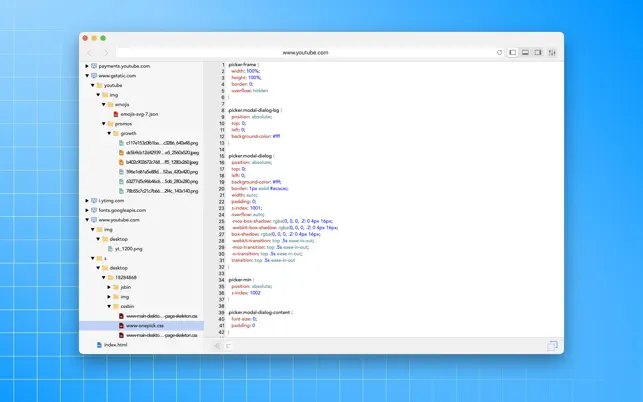
Task: Click the reload icon in the address bar
Action: [x=499, y=53]
